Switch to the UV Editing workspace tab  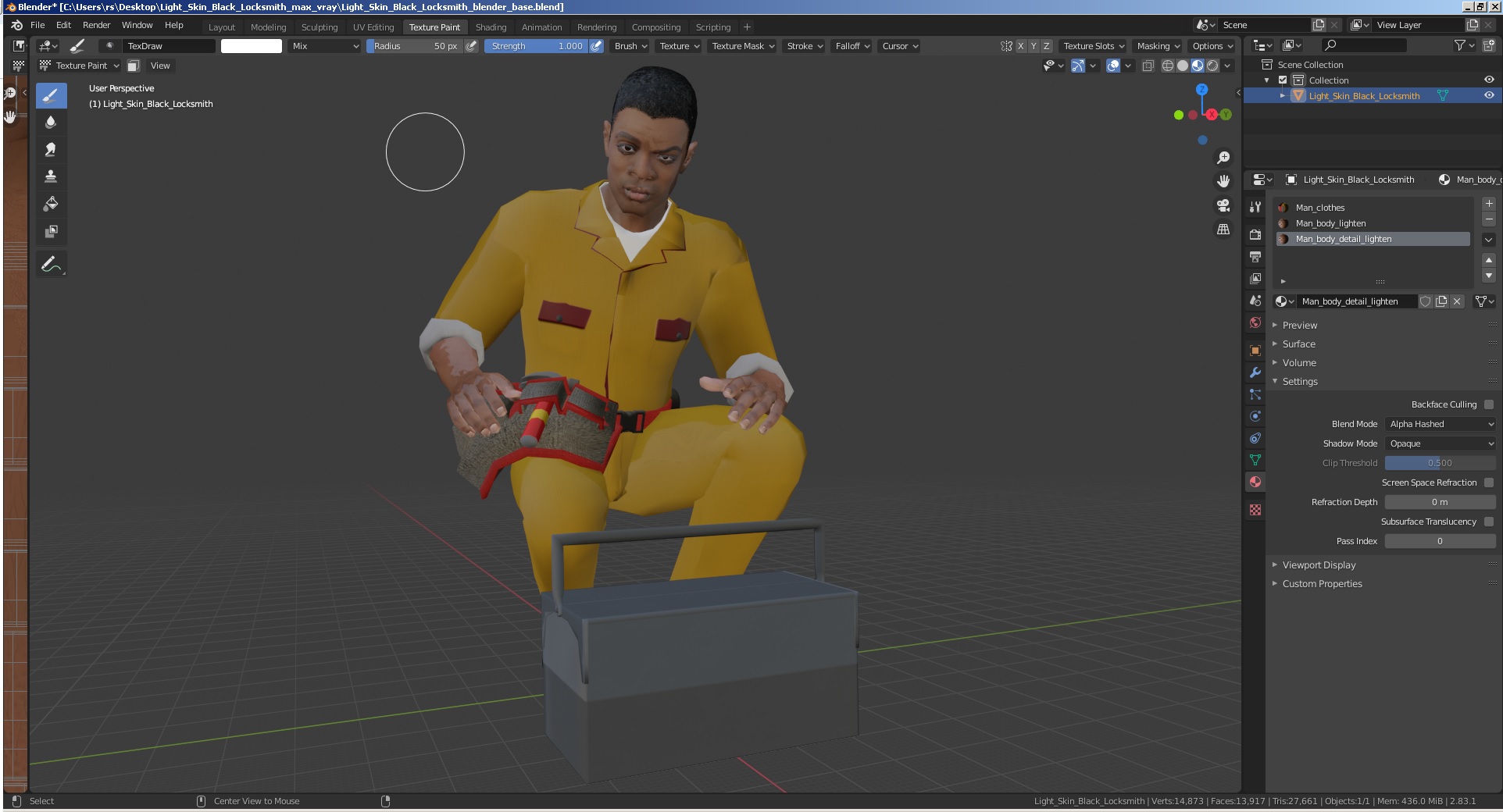click(x=373, y=27)
